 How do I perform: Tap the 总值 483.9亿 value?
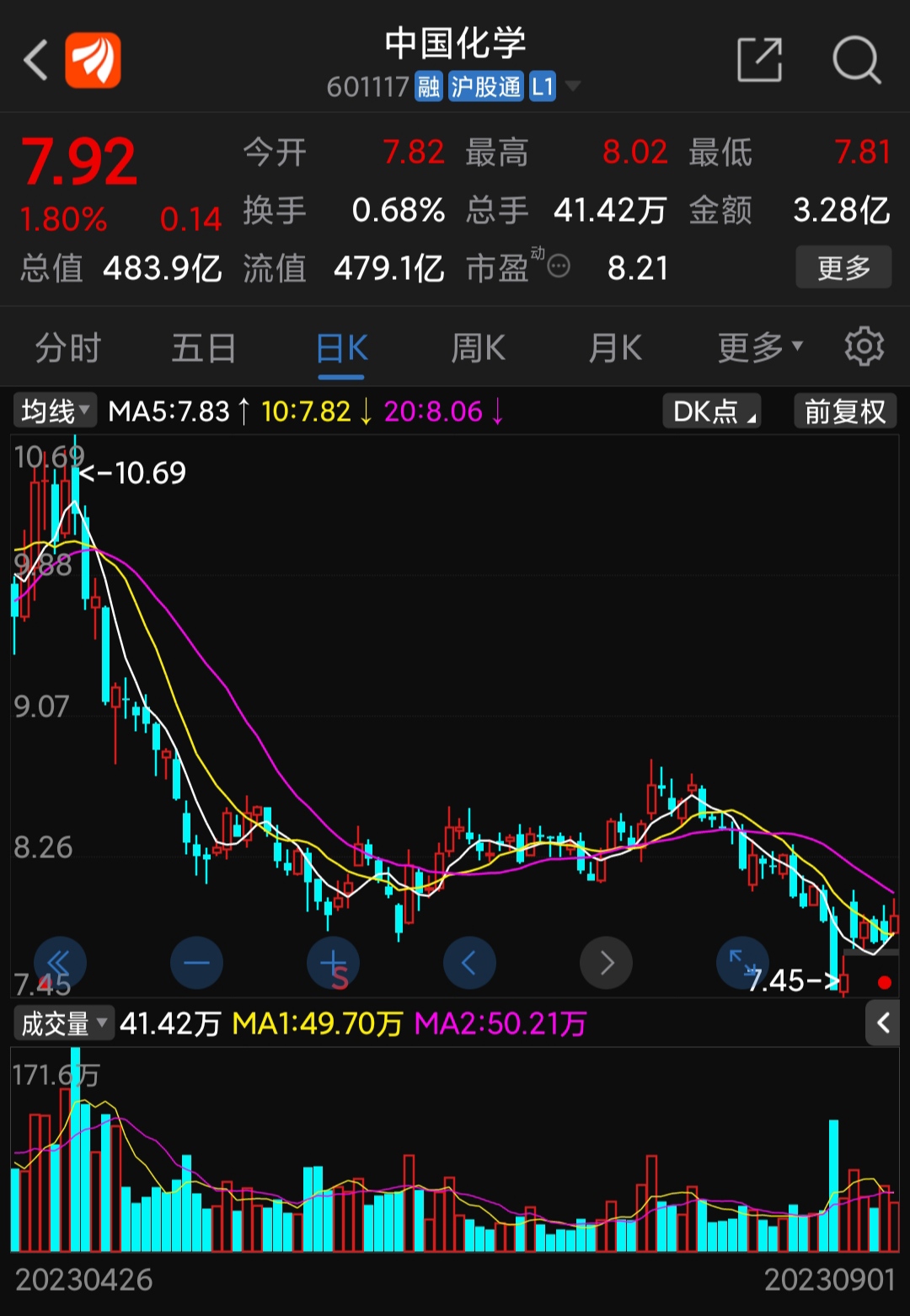pyautogui.click(x=163, y=268)
